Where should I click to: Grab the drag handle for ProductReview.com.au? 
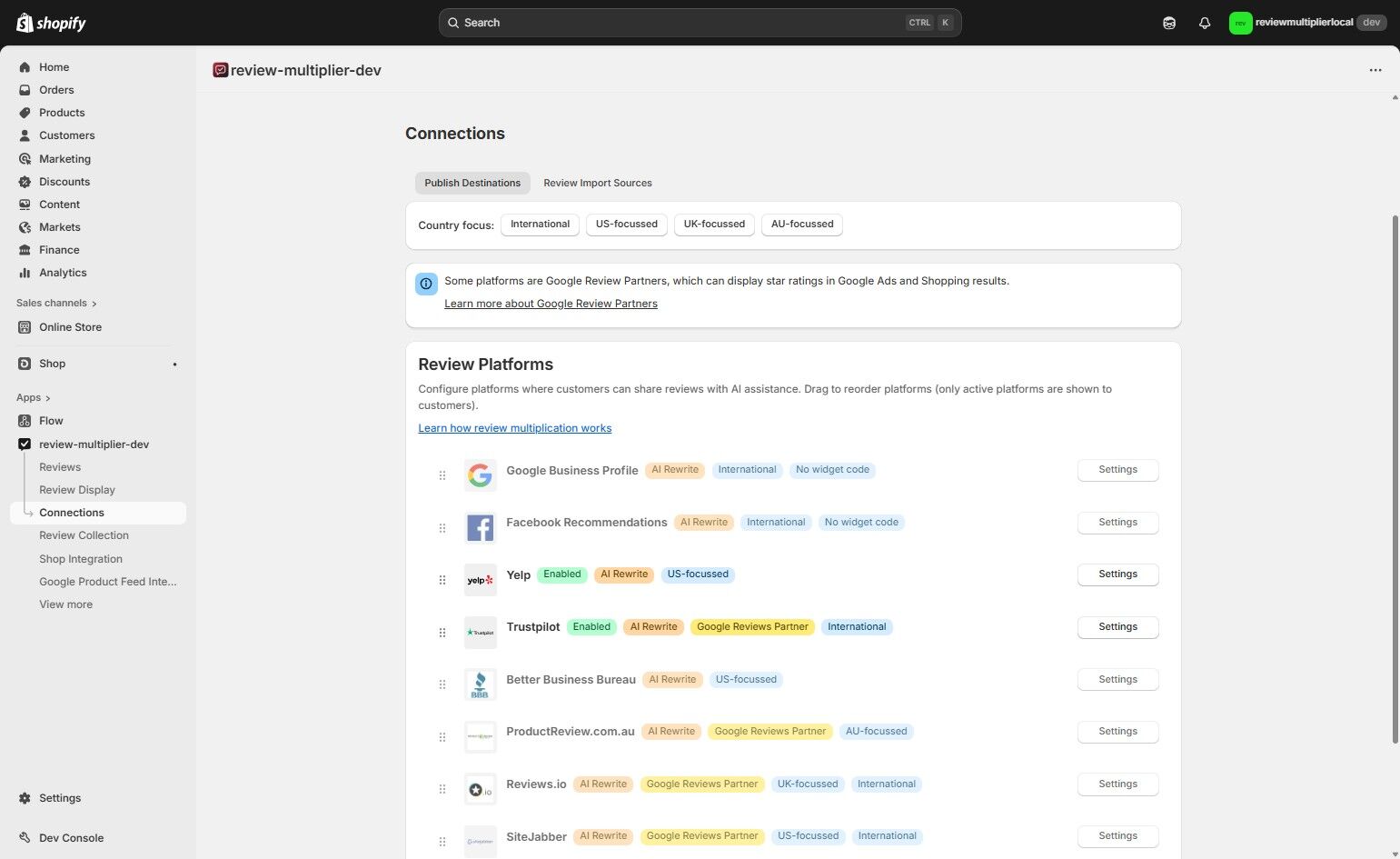pos(442,737)
